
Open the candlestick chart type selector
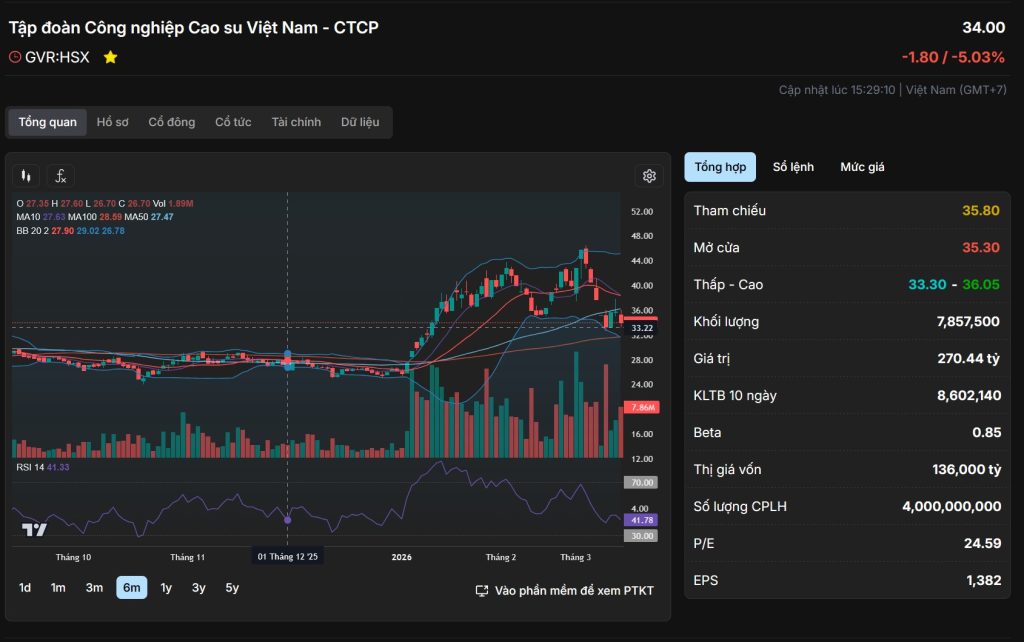click(26, 176)
